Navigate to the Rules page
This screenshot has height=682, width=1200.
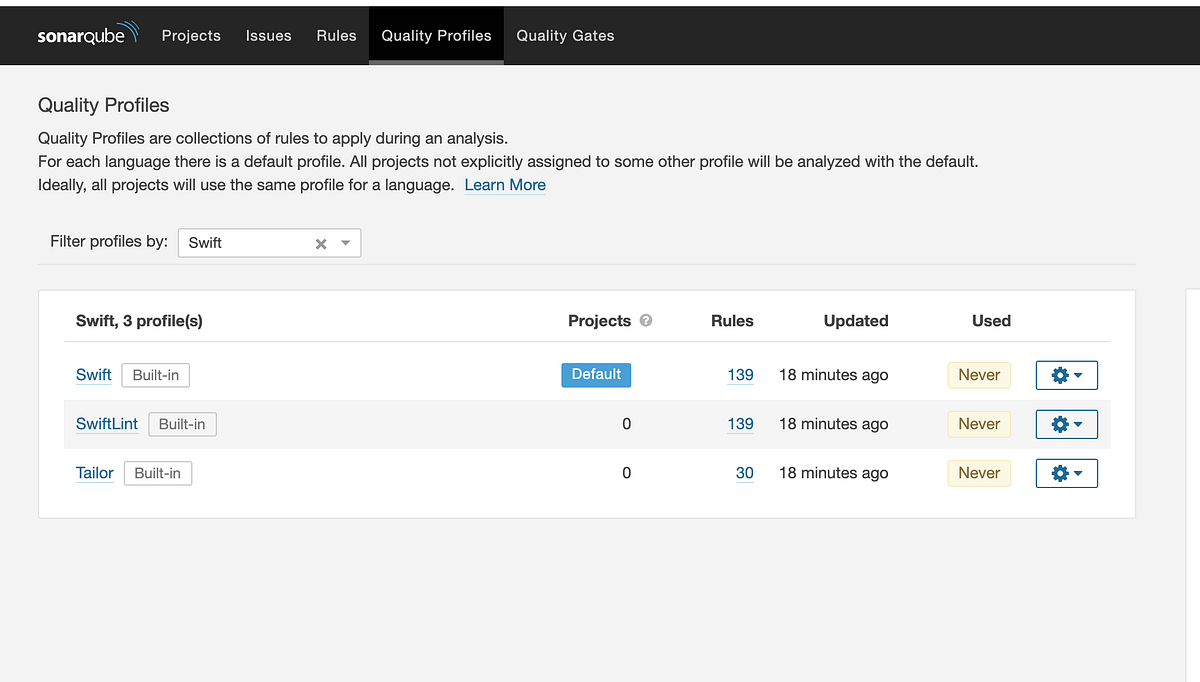(x=336, y=35)
